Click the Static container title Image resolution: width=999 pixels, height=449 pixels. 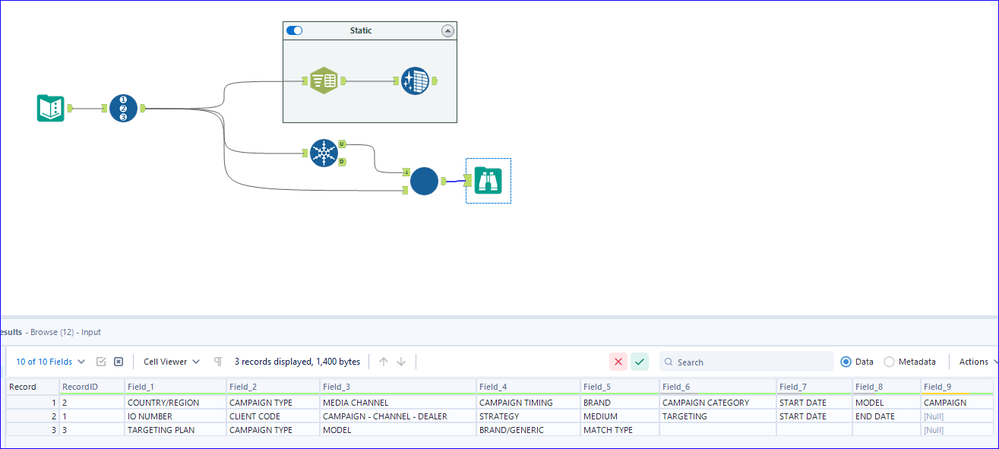click(361, 31)
